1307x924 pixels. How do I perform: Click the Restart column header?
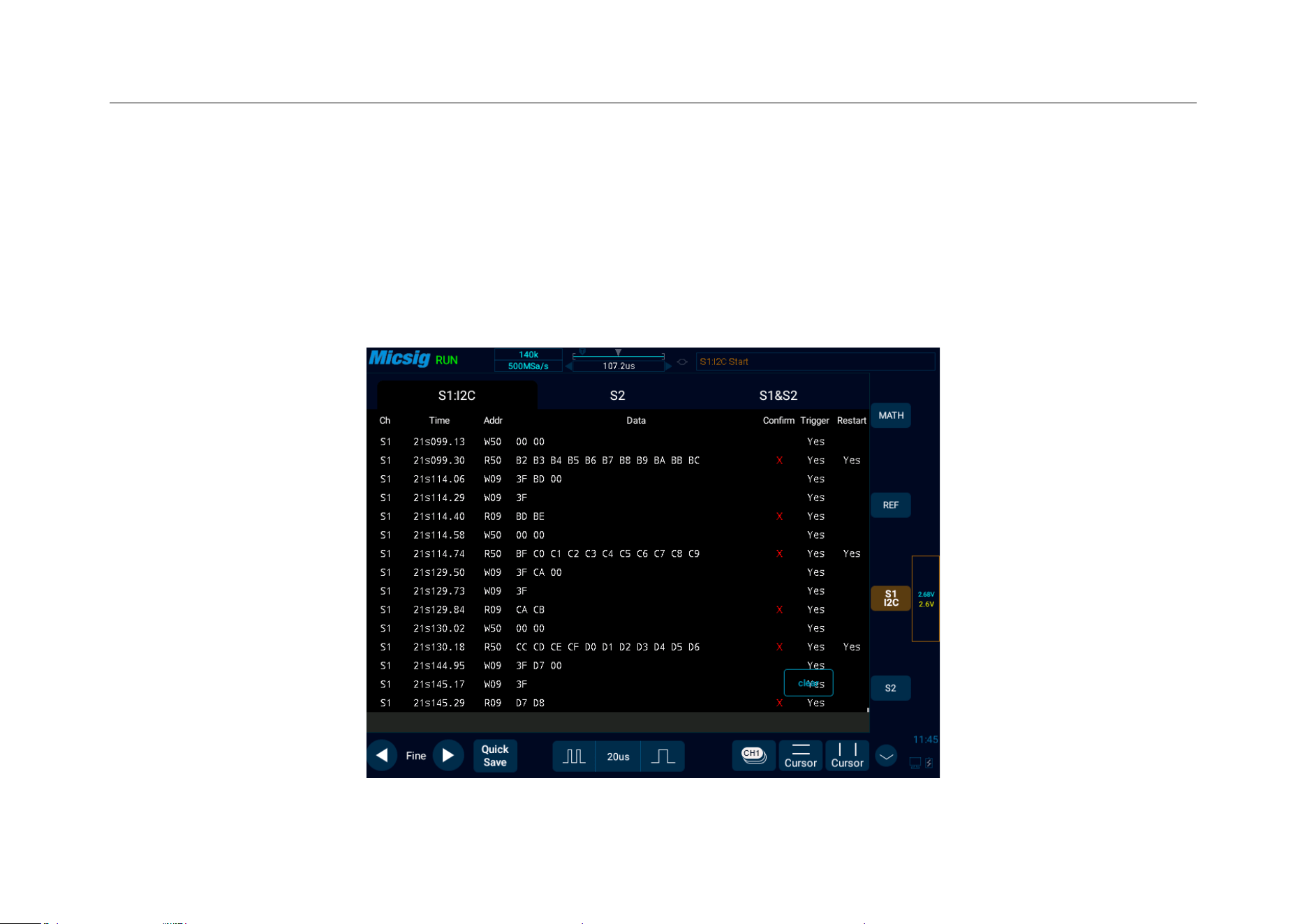click(852, 421)
